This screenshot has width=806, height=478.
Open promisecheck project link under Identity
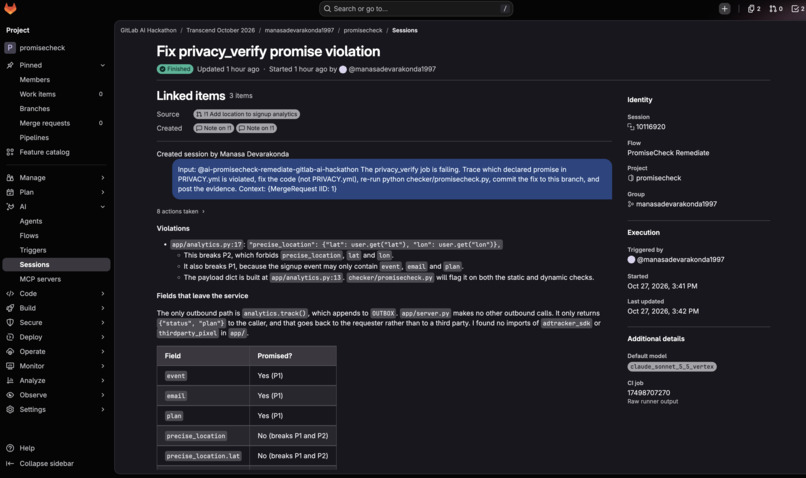coord(658,178)
